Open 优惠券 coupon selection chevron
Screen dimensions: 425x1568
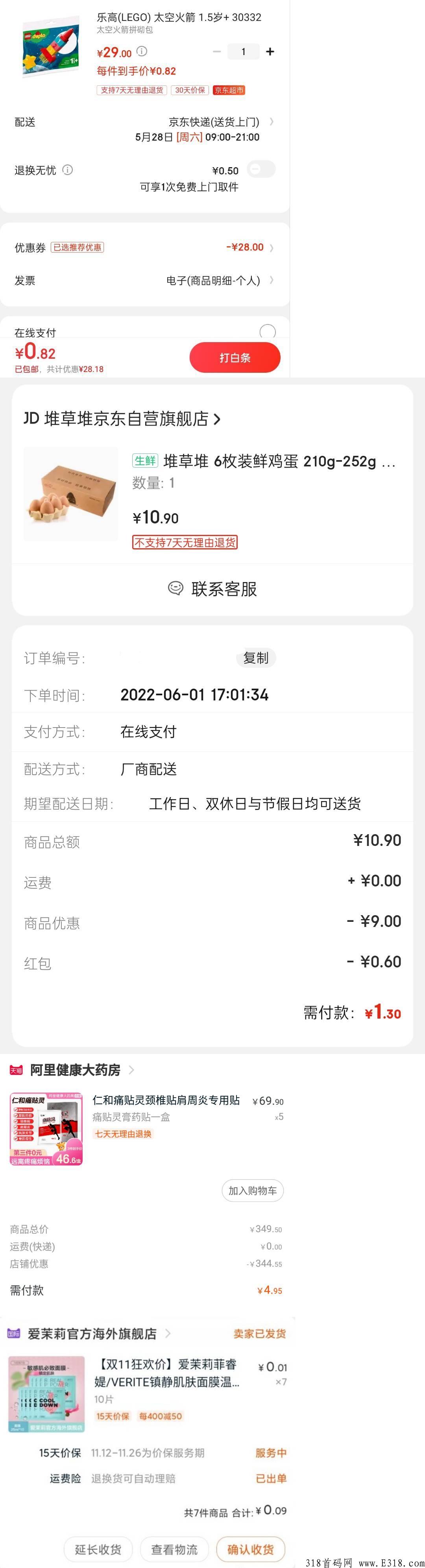click(x=272, y=248)
